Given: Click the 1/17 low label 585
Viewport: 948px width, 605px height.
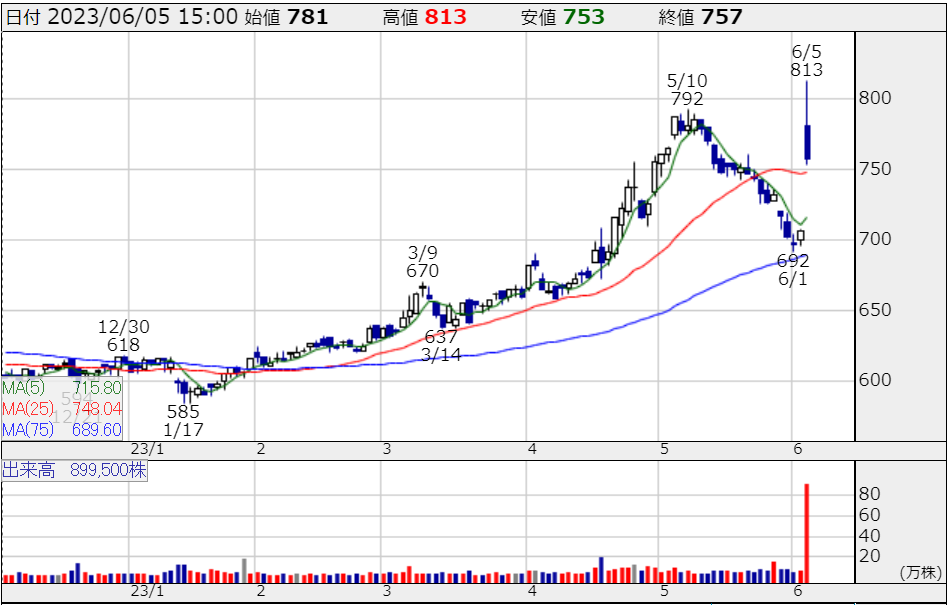Looking at the screenshot, I should point(183,411).
